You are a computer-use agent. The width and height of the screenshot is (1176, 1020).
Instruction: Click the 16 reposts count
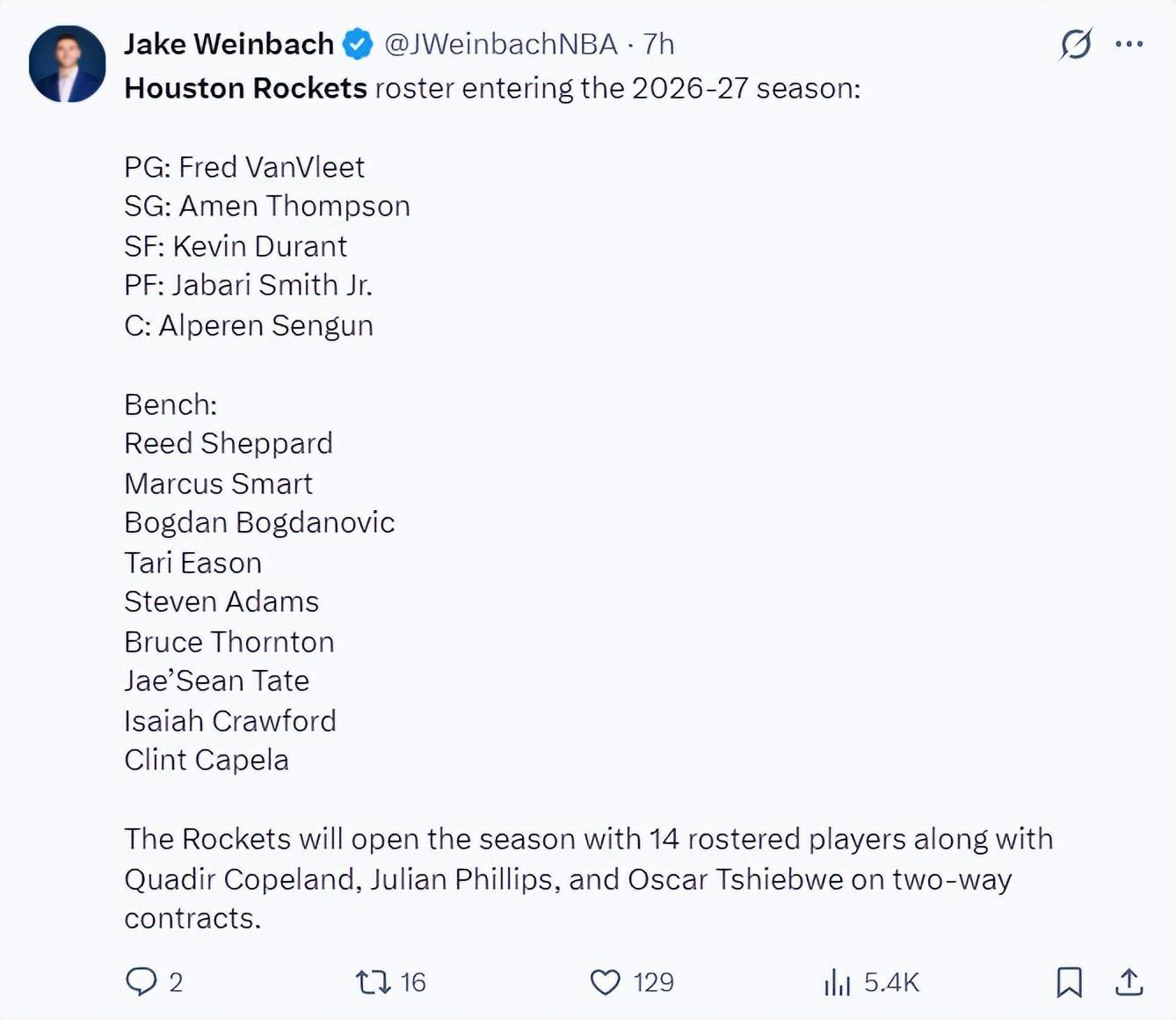click(x=413, y=982)
